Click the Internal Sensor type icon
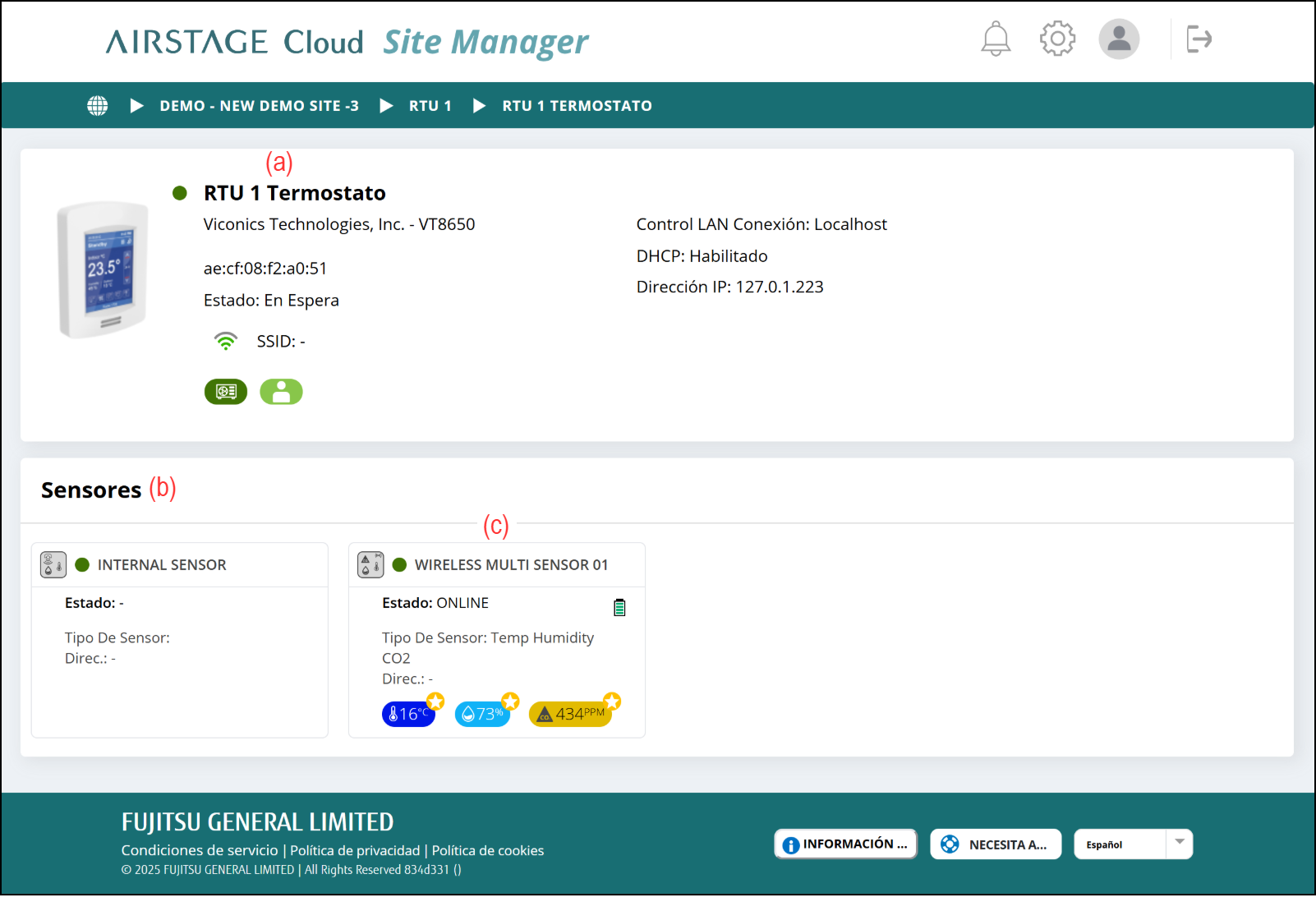This screenshot has width=1316, height=897. (53, 564)
